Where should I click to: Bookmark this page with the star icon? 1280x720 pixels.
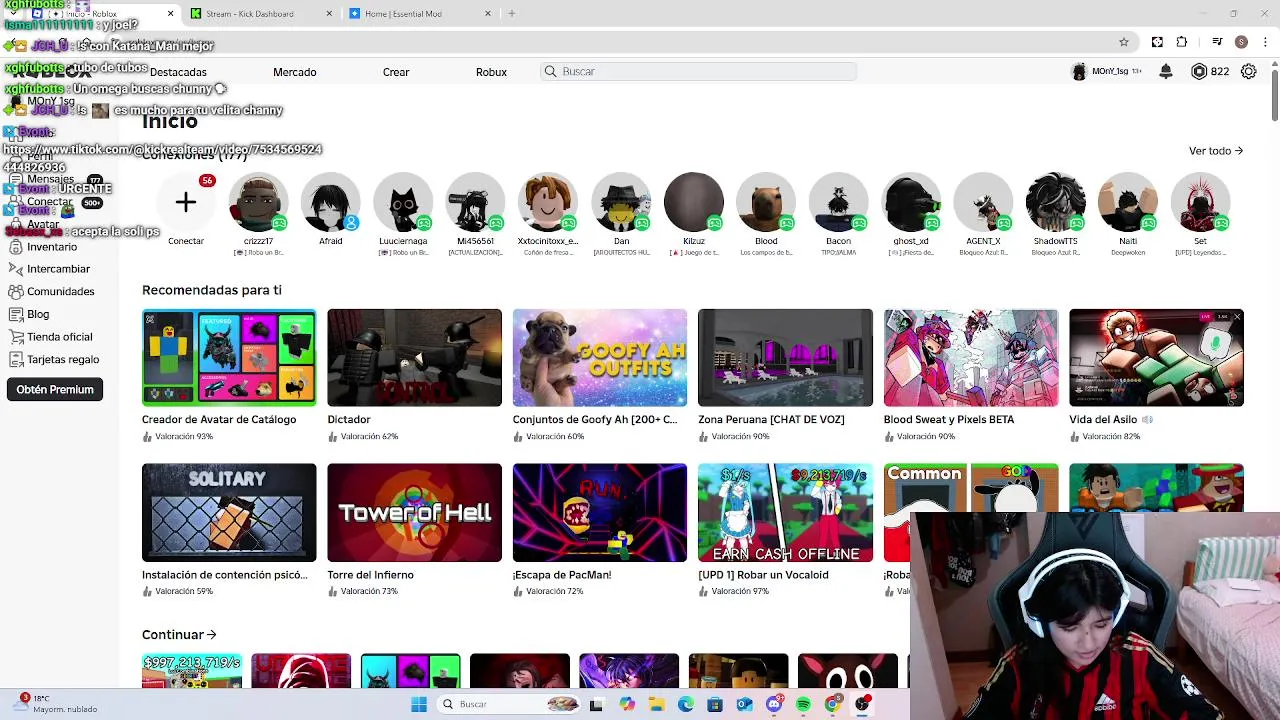point(1124,42)
